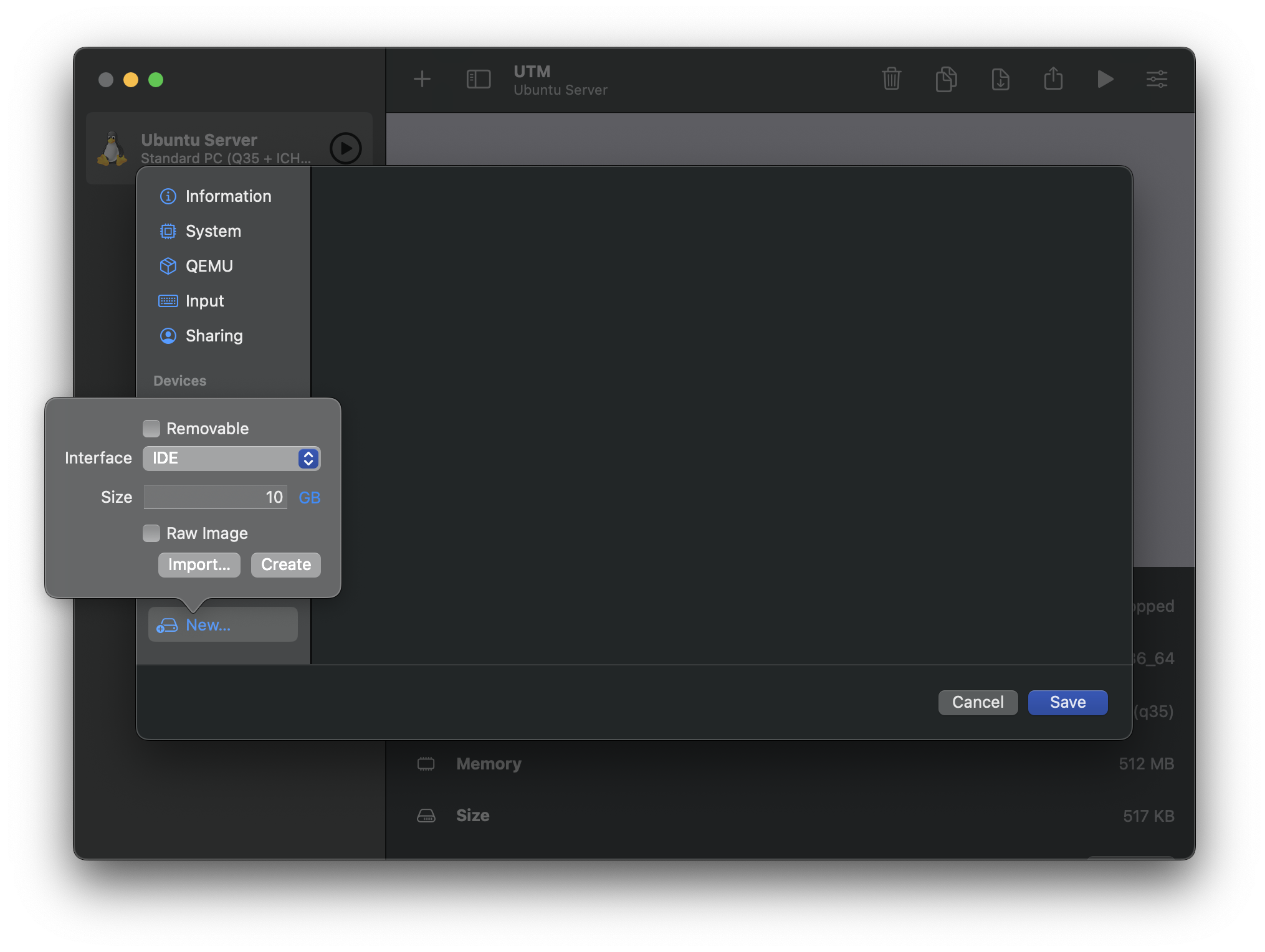The width and height of the screenshot is (1265, 952).
Task: Click the trash icon to delete VM
Action: click(x=892, y=79)
